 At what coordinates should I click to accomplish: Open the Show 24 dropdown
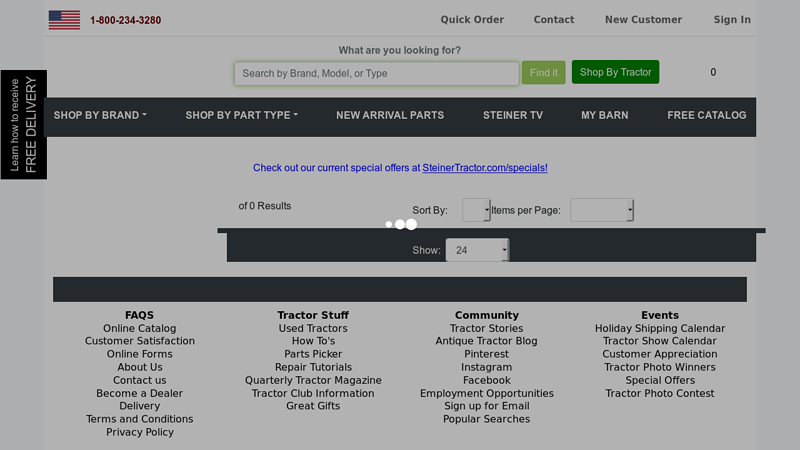point(477,250)
